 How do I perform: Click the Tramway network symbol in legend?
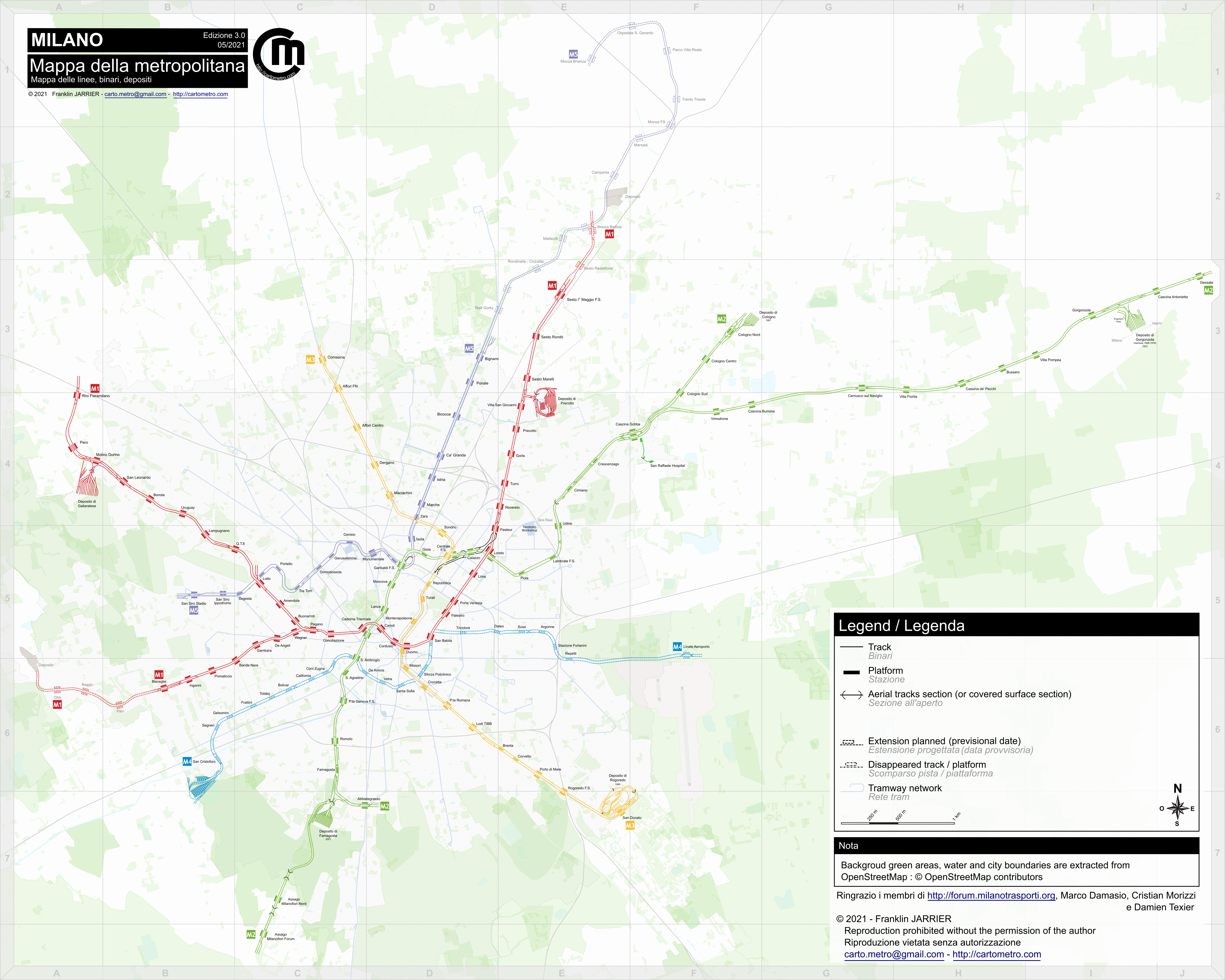coord(852,788)
